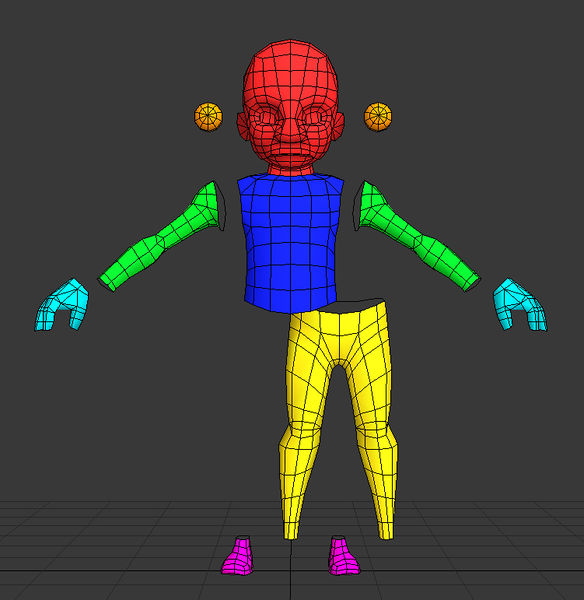The height and width of the screenshot is (600, 584).
Task: Select the green arm on the right side
Action: point(417,237)
